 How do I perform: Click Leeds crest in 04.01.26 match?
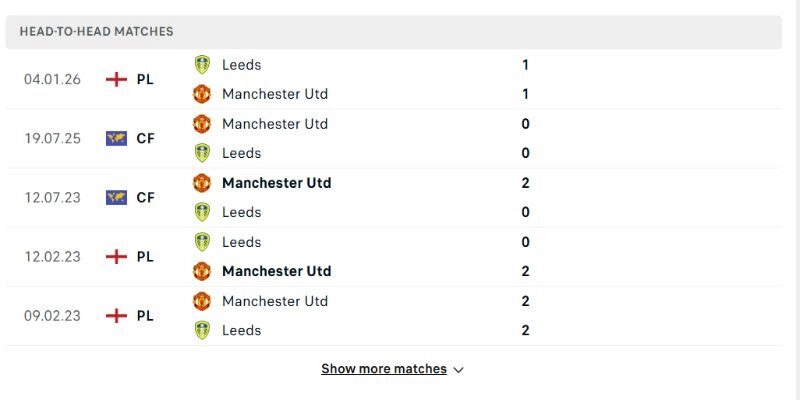[x=202, y=65]
